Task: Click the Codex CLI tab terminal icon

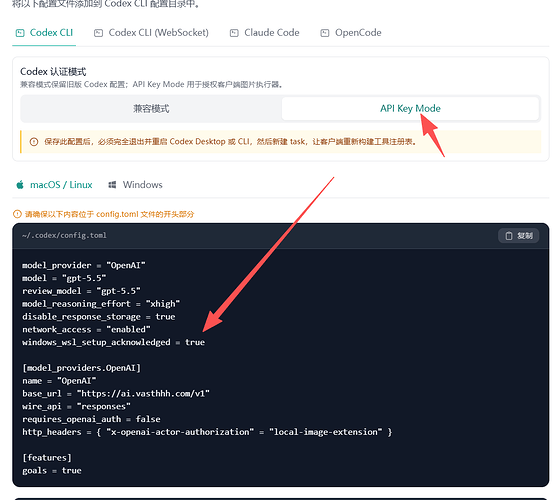Action: [20, 33]
